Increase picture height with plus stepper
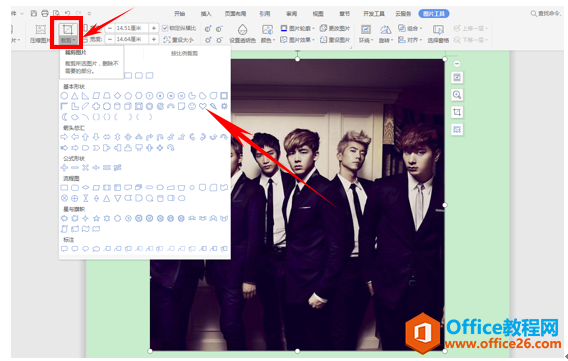 point(154,28)
